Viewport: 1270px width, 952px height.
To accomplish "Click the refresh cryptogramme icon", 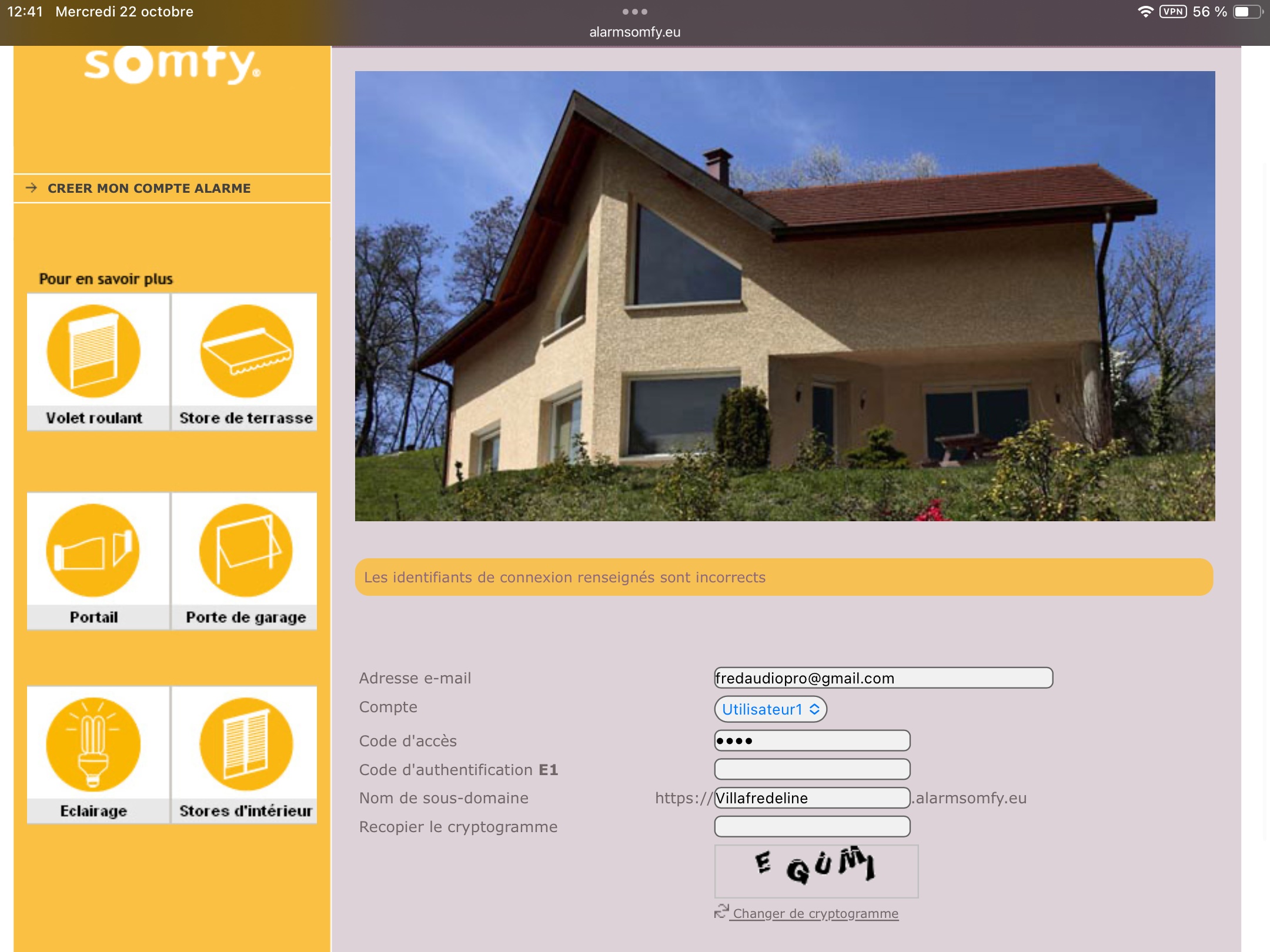I will [x=721, y=911].
